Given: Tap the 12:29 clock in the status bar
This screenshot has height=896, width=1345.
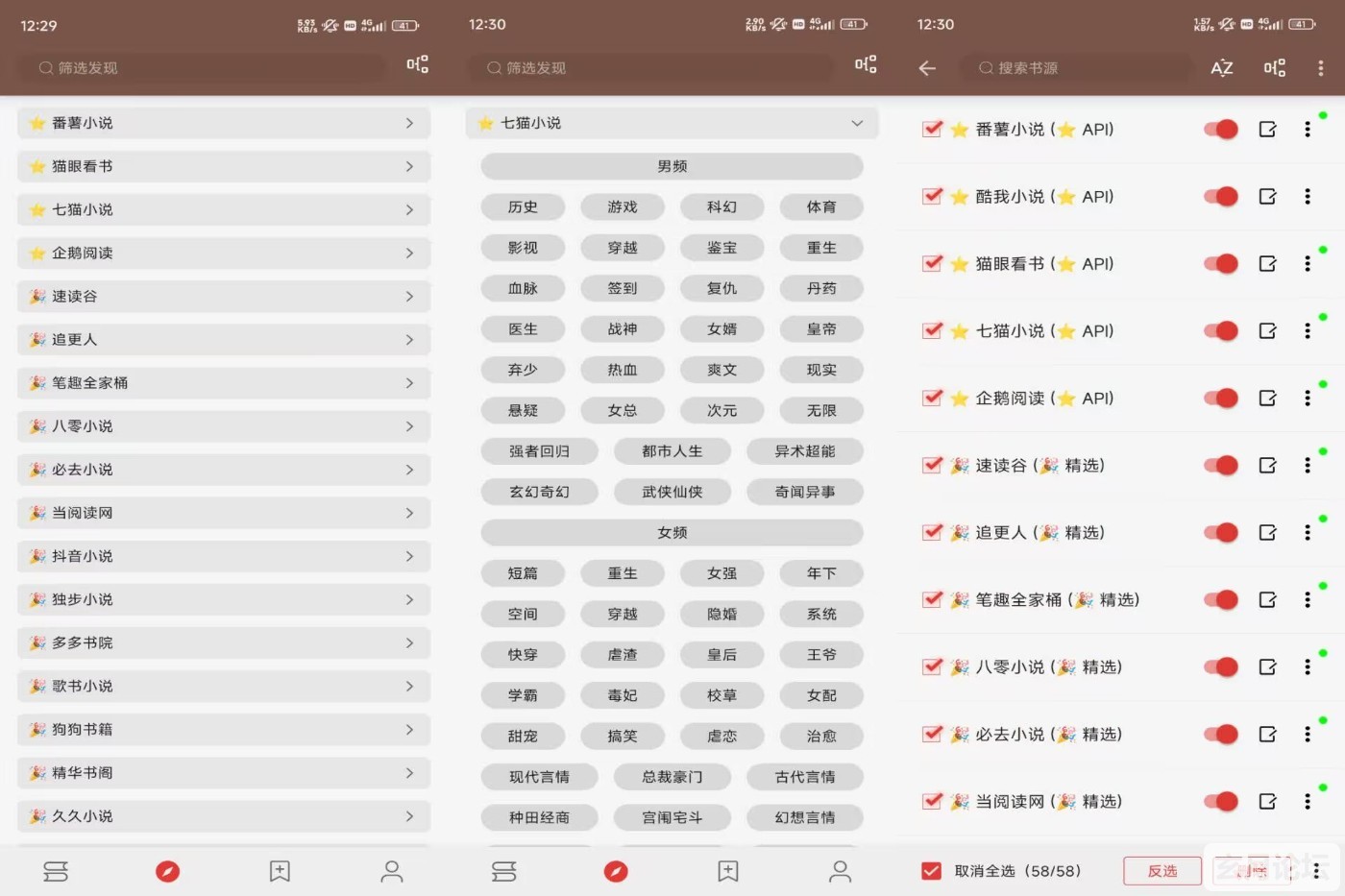Looking at the screenshot, I should 38,25.
